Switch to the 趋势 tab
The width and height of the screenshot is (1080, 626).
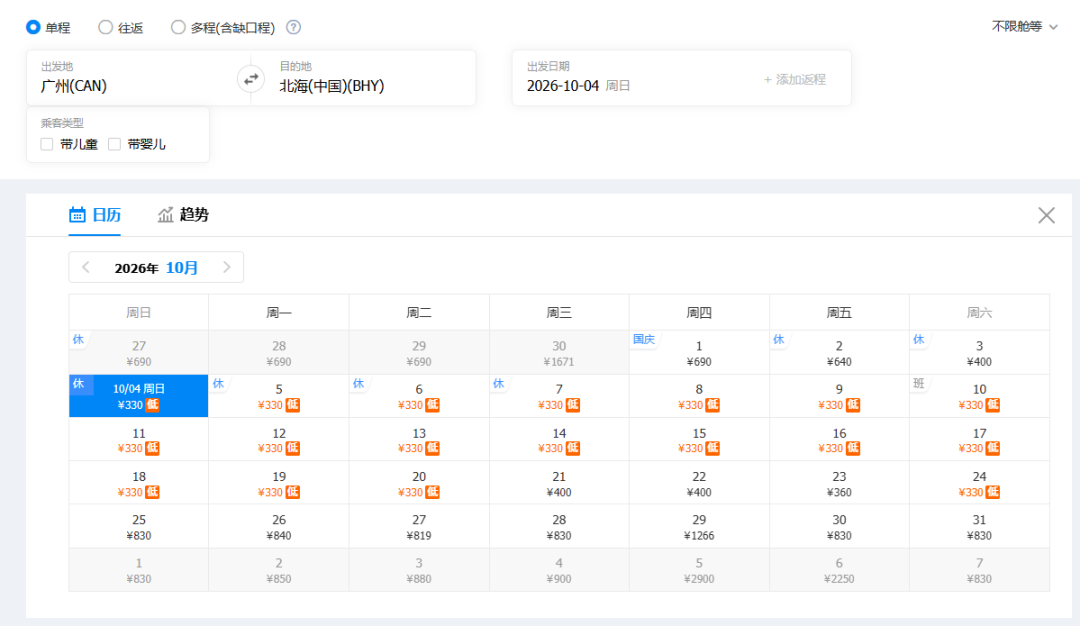point(183,215)
